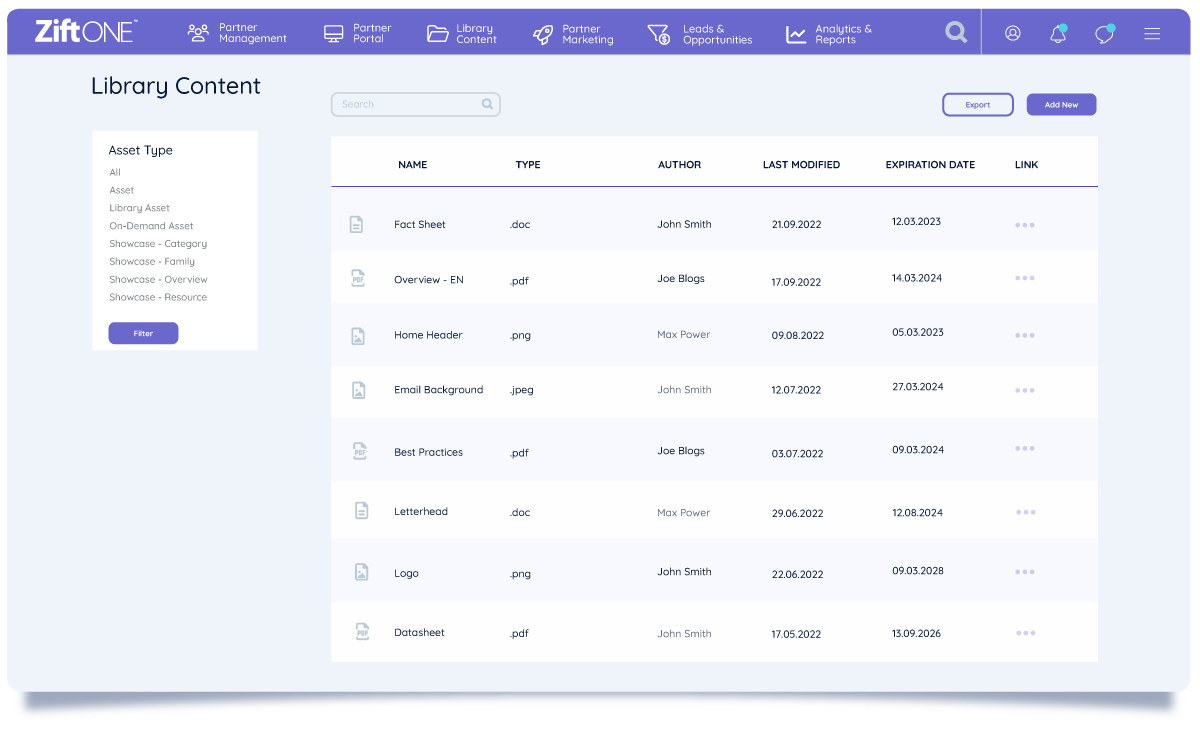1200x729 pixels.
Task: Expand the link options for Fact Sheet
Action: click(x=1024, y=225)
